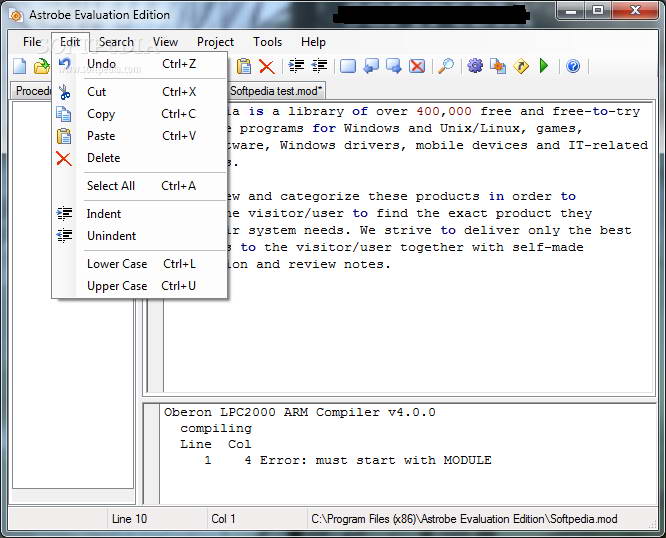Click the number '400,000' in the editor

(x=444, y=111)
